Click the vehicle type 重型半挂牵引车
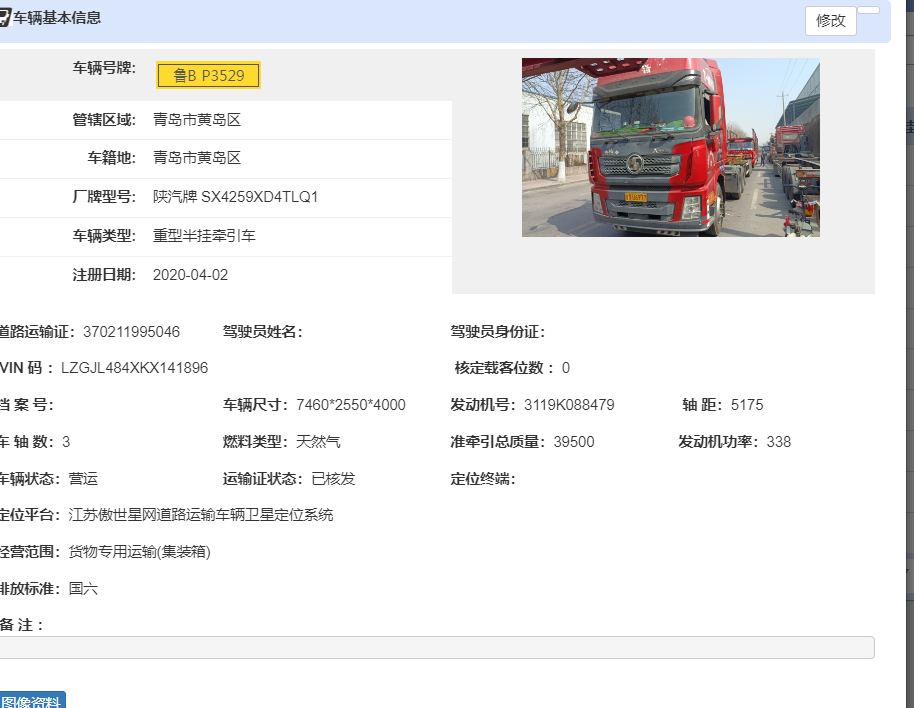Screen dimensions: 914x708 pos(204,236)
